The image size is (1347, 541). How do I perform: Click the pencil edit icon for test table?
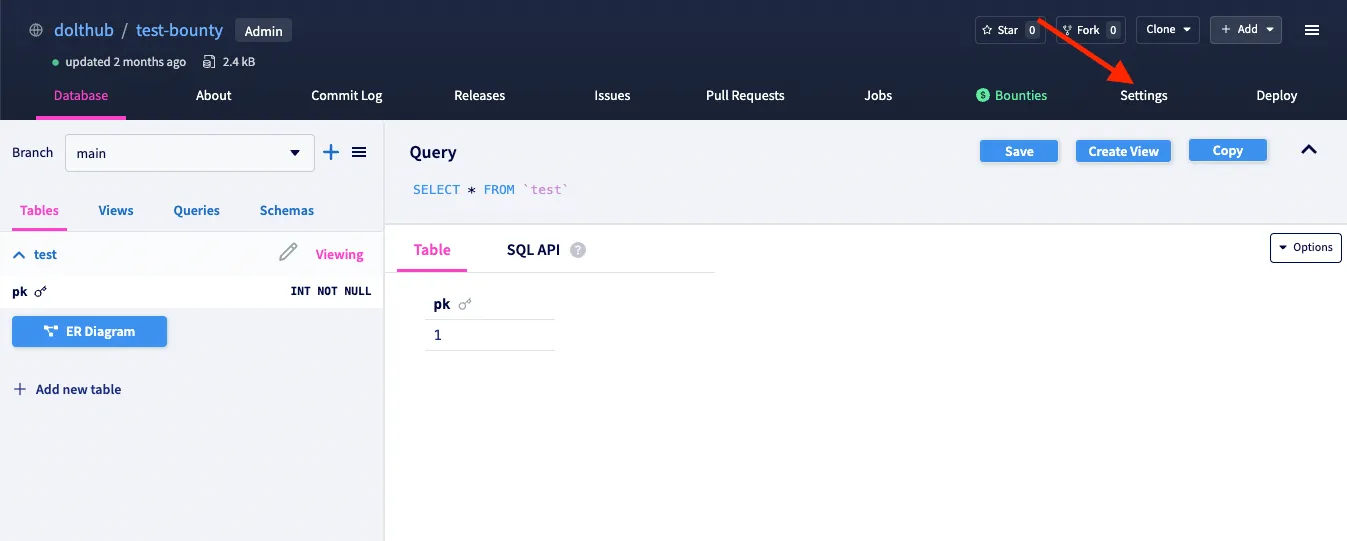point(288,253)
